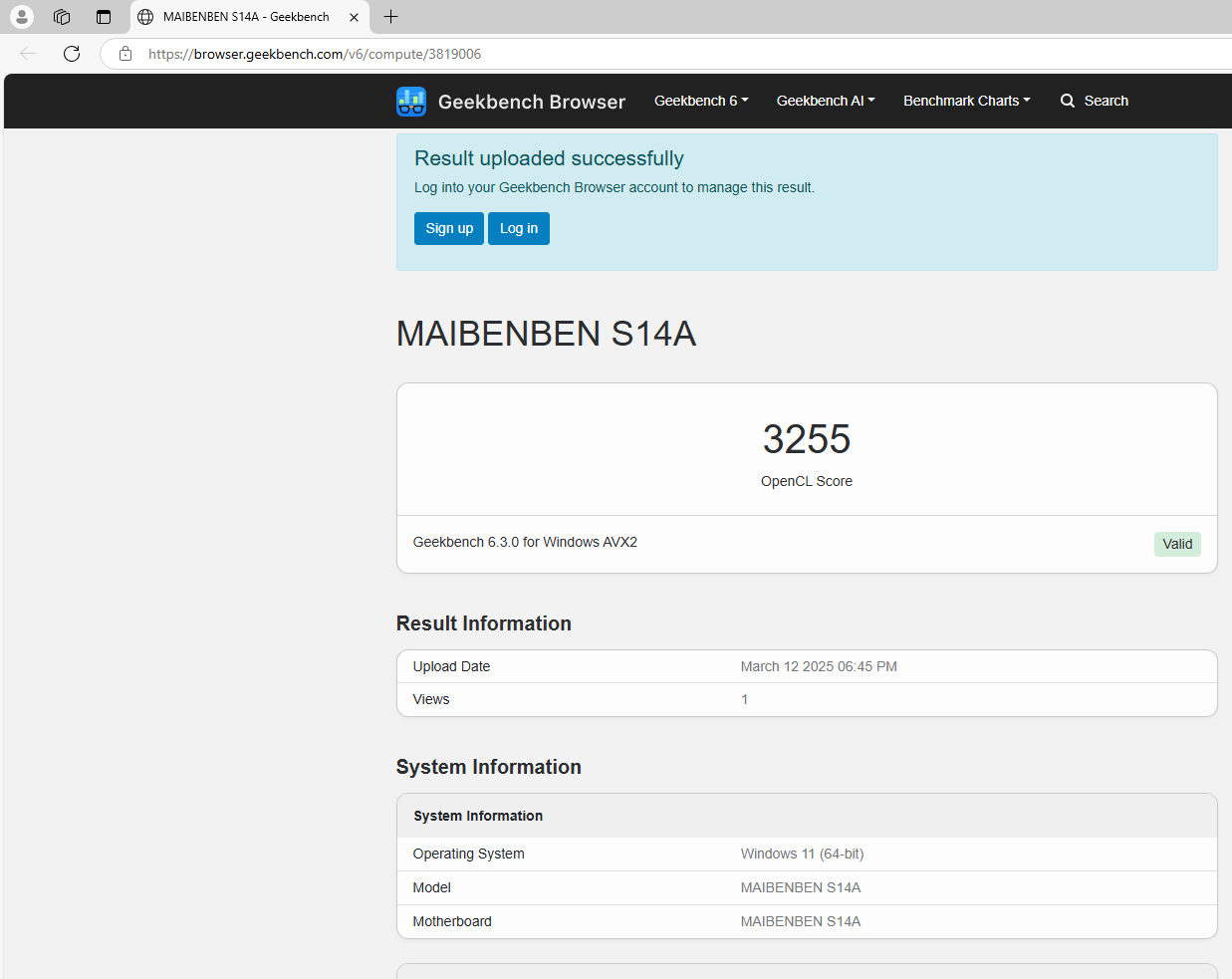This screenshot has height=979, width=1232.
Task: Expand the Geekbench AI dropdown menu
Action: tap(826, 101)
